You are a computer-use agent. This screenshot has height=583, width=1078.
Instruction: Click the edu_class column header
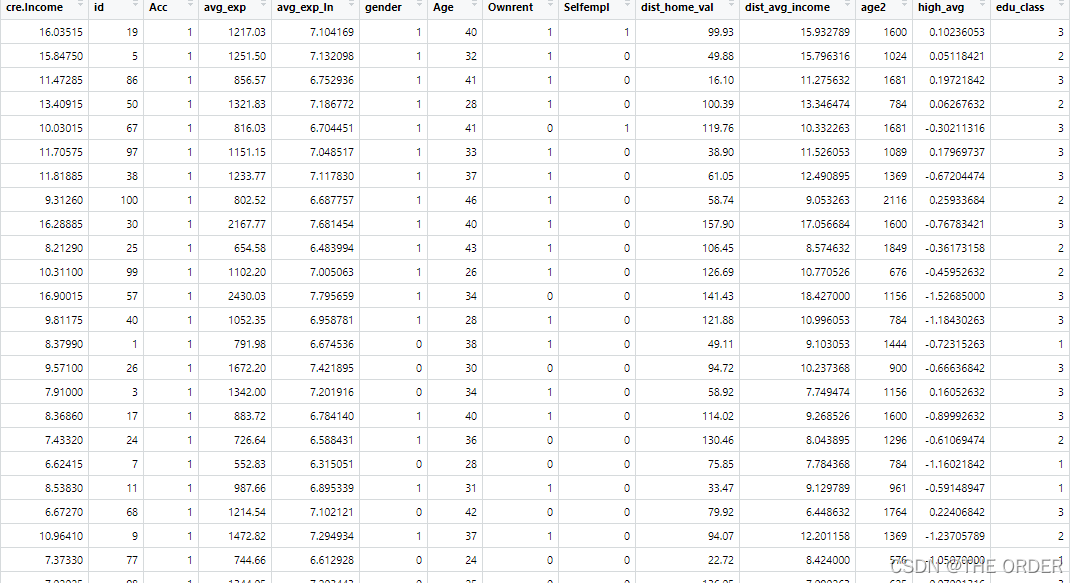(1020, 8)
